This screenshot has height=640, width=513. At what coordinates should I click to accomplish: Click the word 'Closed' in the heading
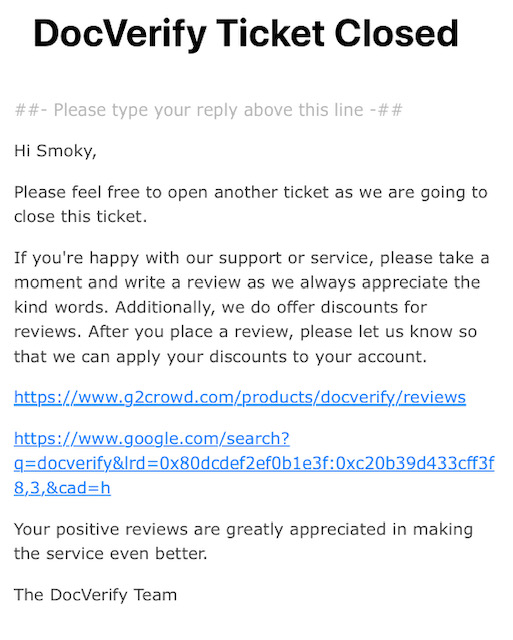click(x=396, y=33)
